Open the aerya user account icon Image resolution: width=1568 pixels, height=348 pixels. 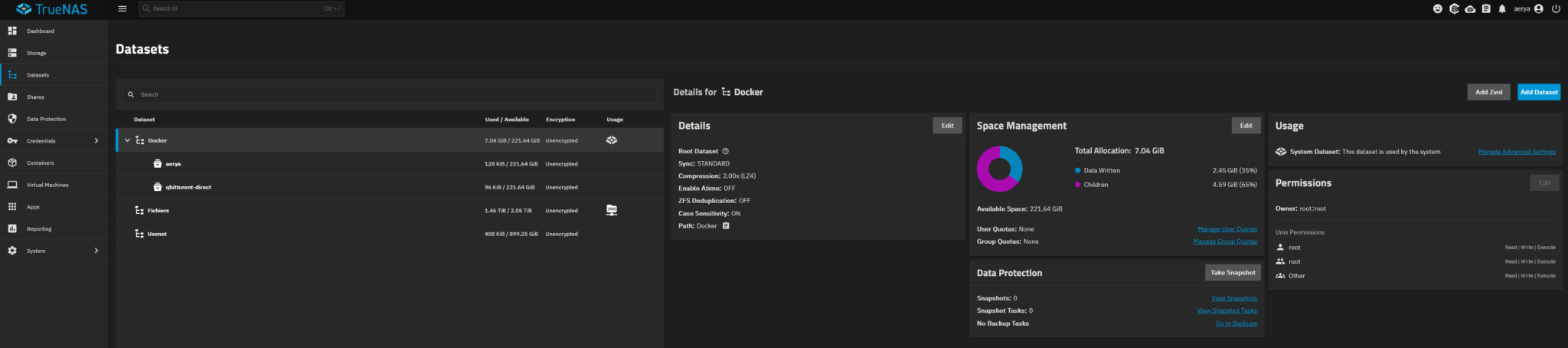1539,9
